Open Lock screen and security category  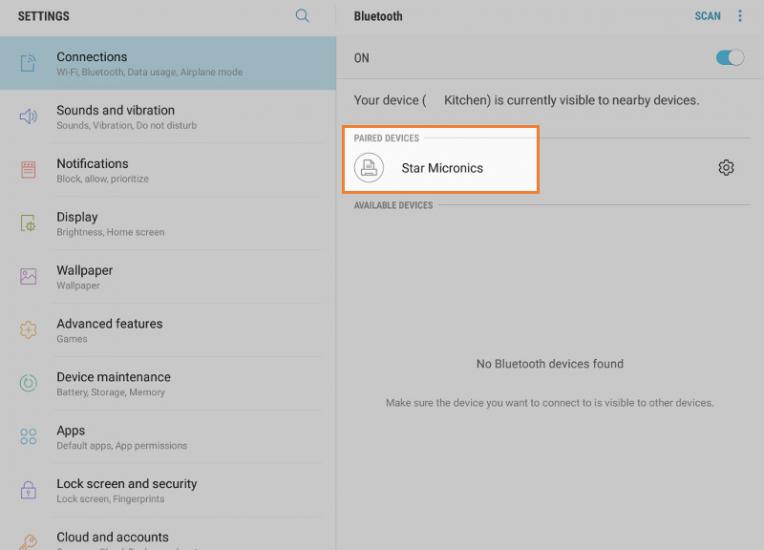pyautogui.click(x=168, y=490)
